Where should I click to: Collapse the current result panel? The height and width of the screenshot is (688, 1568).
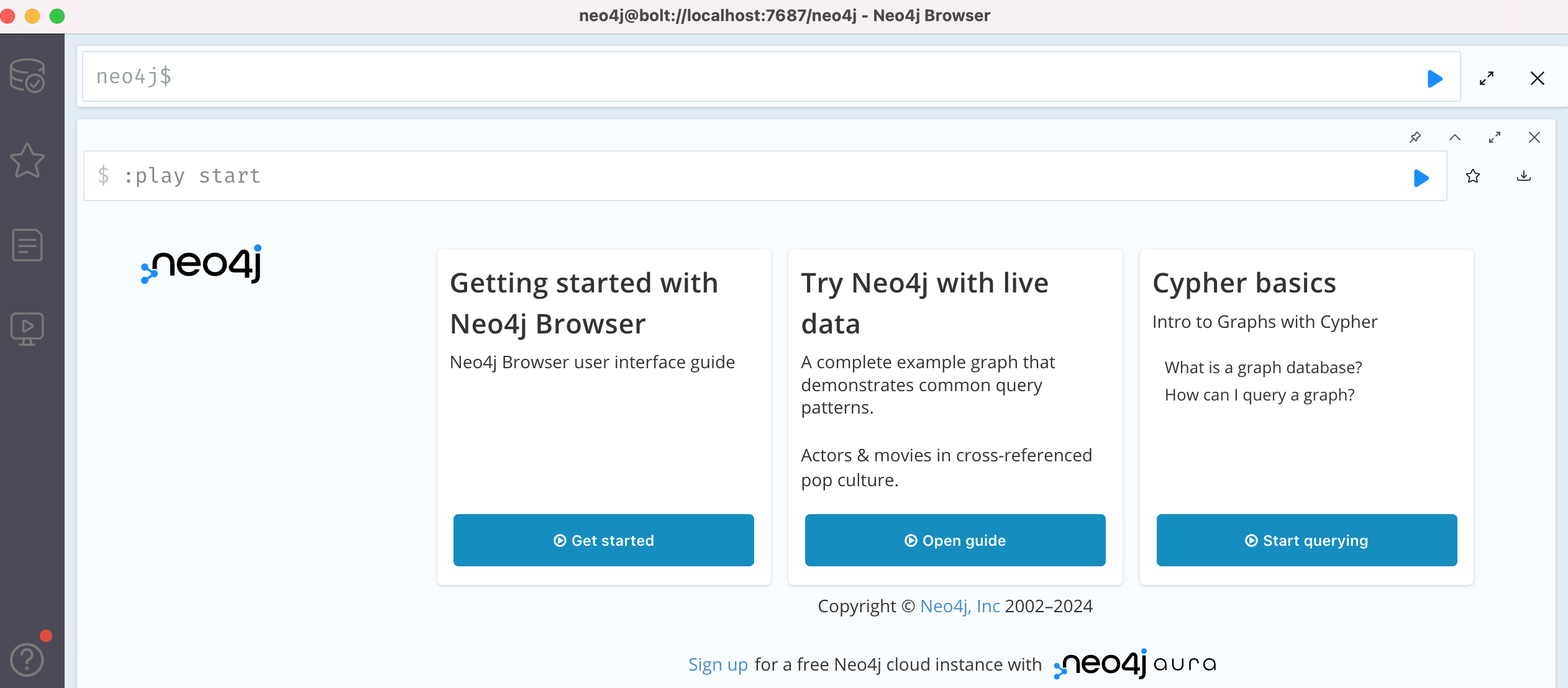click(x=1453, y=137)
